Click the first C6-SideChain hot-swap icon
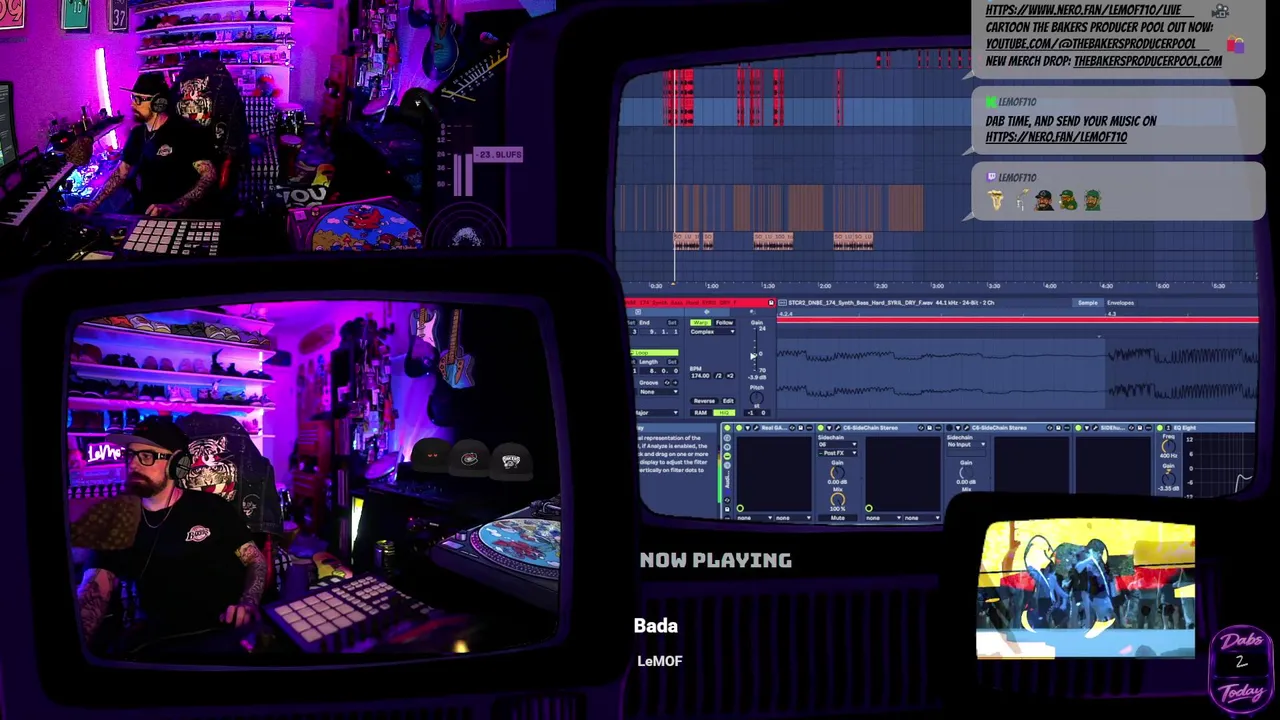 coord(921,428)
